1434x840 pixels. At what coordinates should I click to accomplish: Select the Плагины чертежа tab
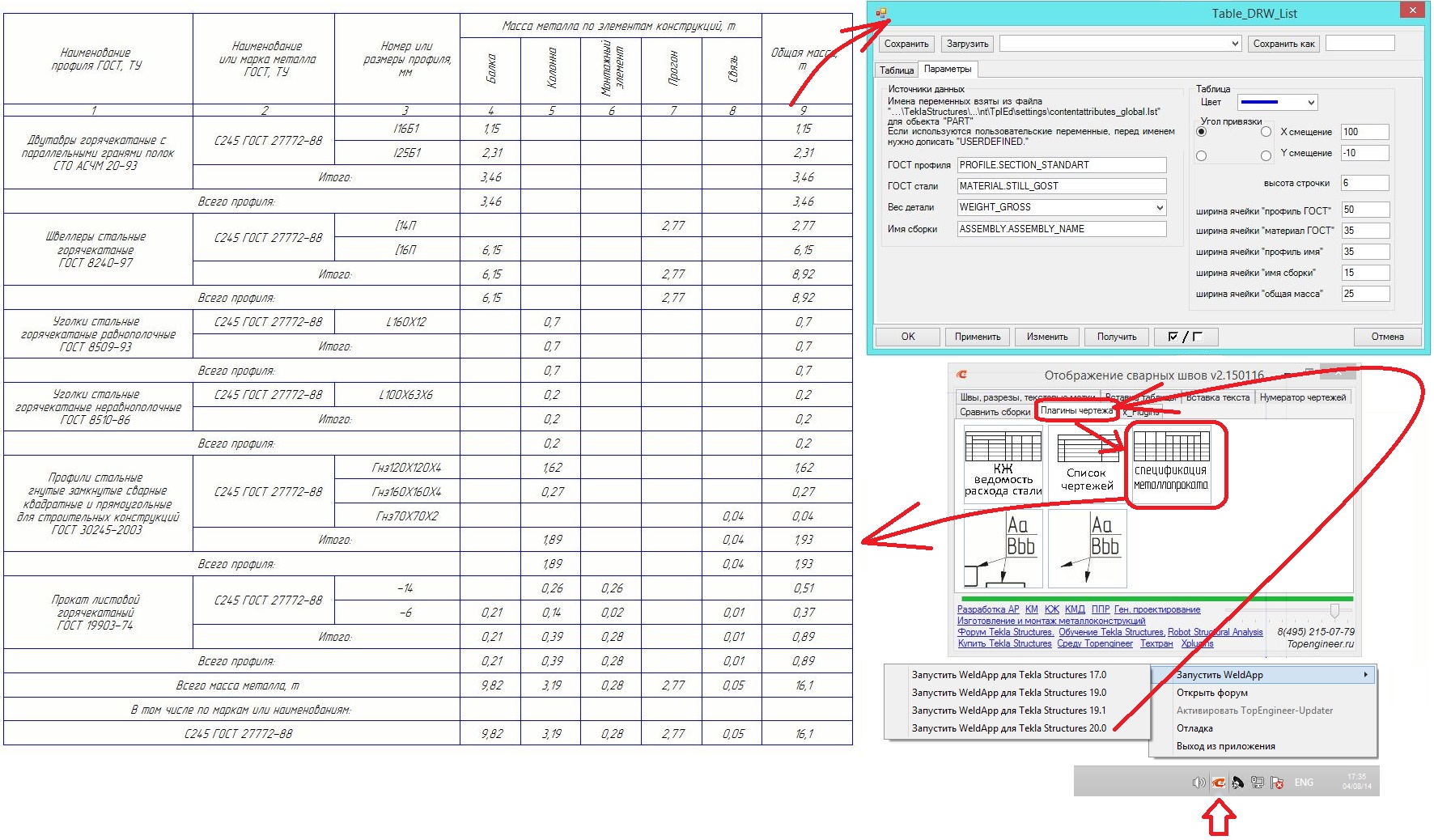[x=1077, y=411]
